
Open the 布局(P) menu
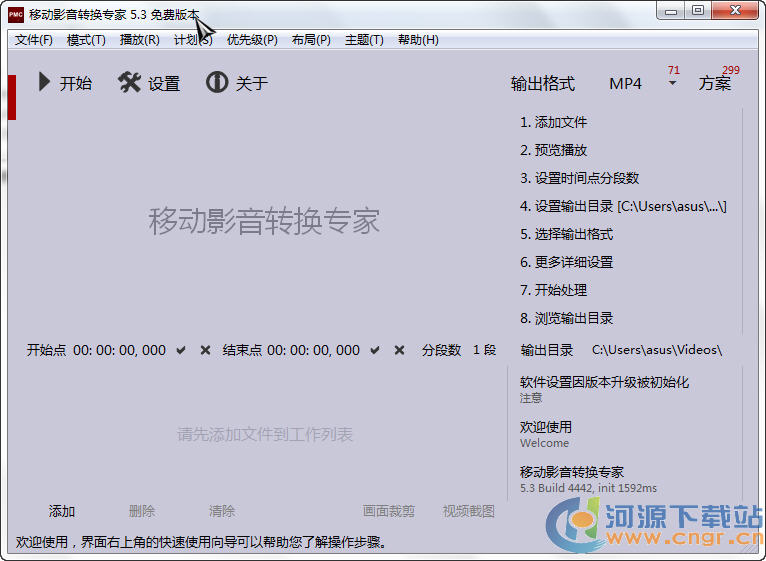click(x=311, y=40)
